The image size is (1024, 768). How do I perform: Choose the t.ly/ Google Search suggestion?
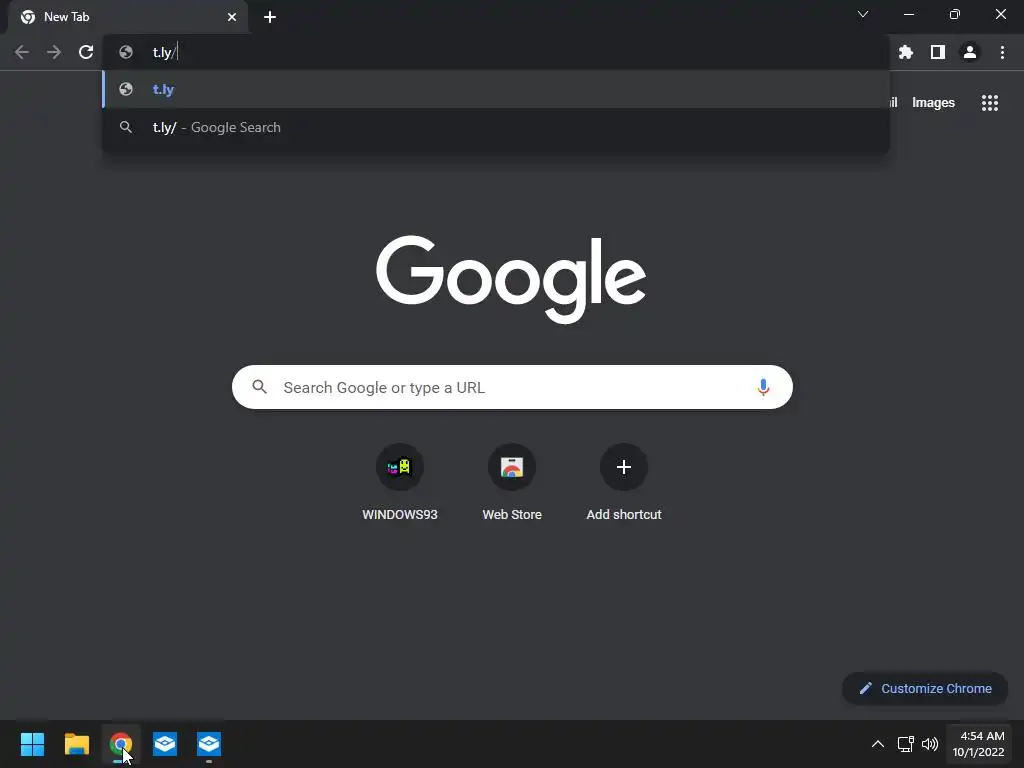[x=496, y=127]
